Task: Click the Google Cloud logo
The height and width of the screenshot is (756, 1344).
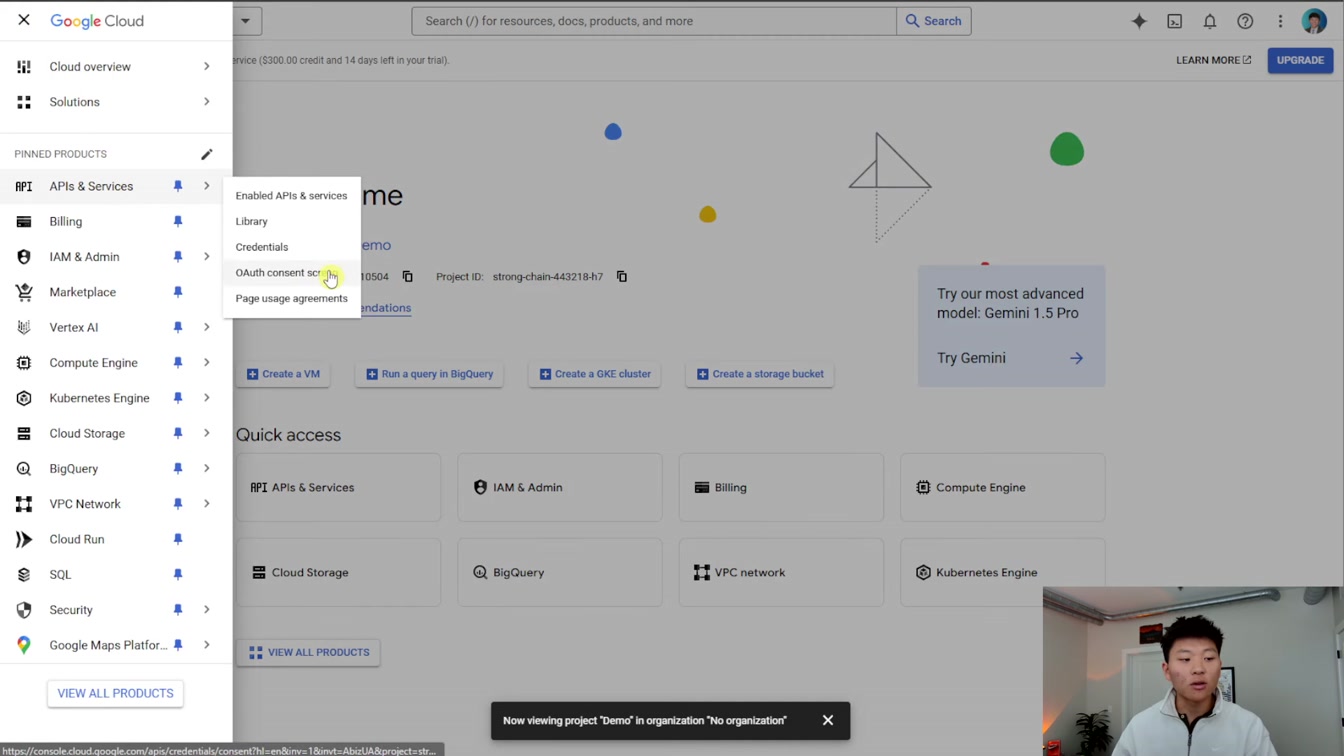Action: 97,21
